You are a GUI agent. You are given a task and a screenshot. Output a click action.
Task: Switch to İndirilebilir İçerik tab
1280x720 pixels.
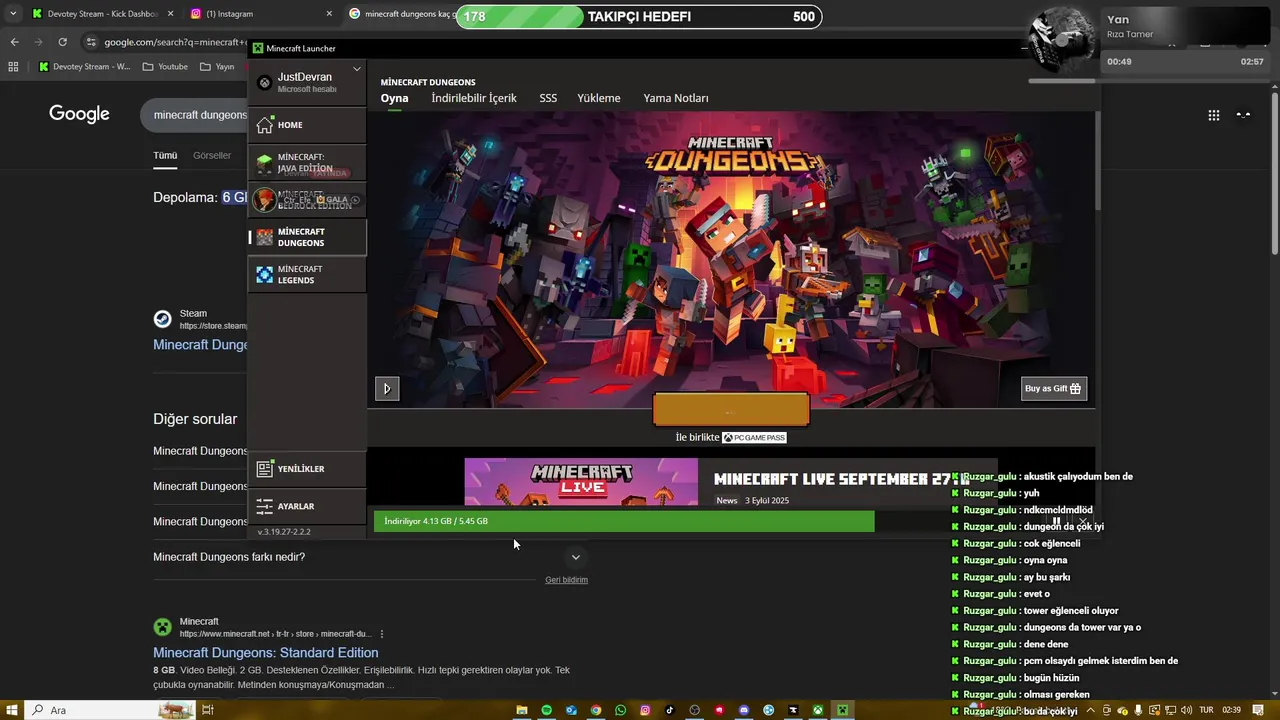[474, 98]
